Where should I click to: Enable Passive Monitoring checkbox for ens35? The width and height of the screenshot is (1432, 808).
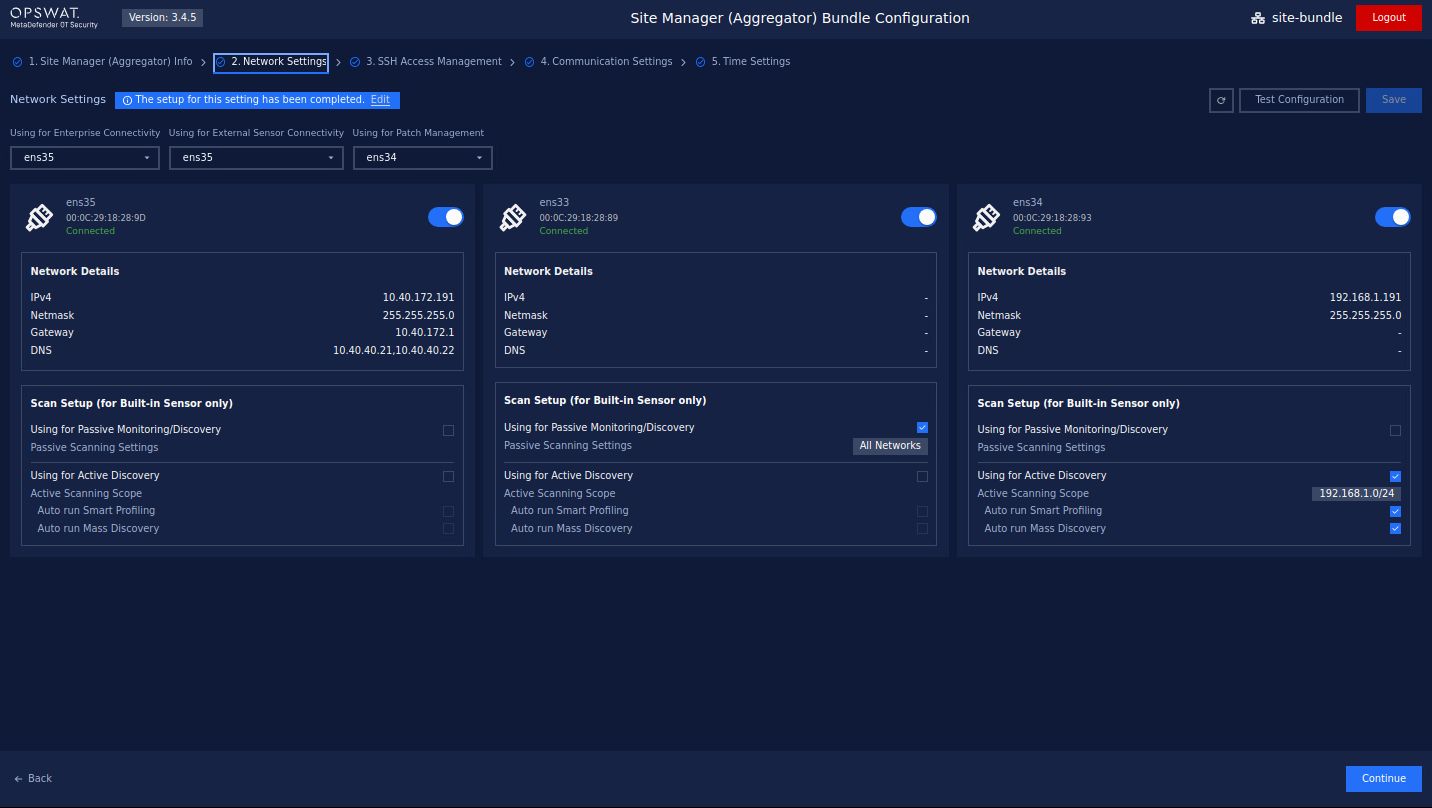click(448, 430)
